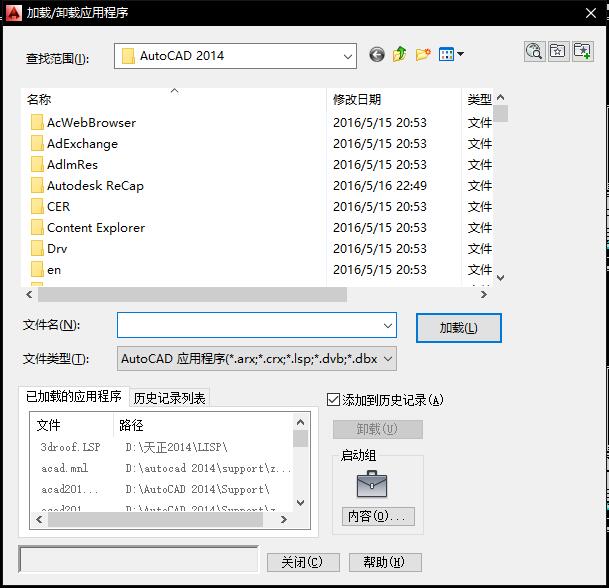Select the en folder icon
The height and width of the screenshot is (588, 609).
tap(37, 269)
